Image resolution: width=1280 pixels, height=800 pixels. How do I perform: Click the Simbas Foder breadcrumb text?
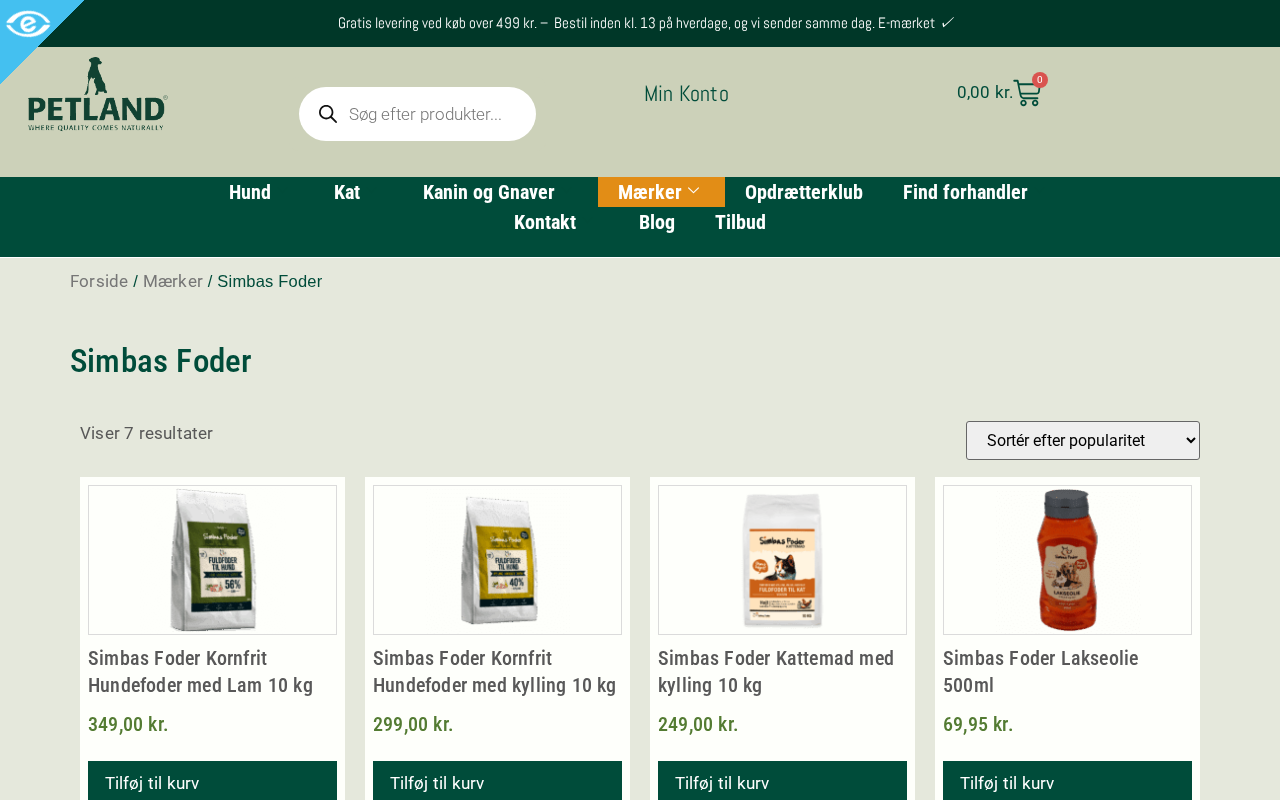270,281
